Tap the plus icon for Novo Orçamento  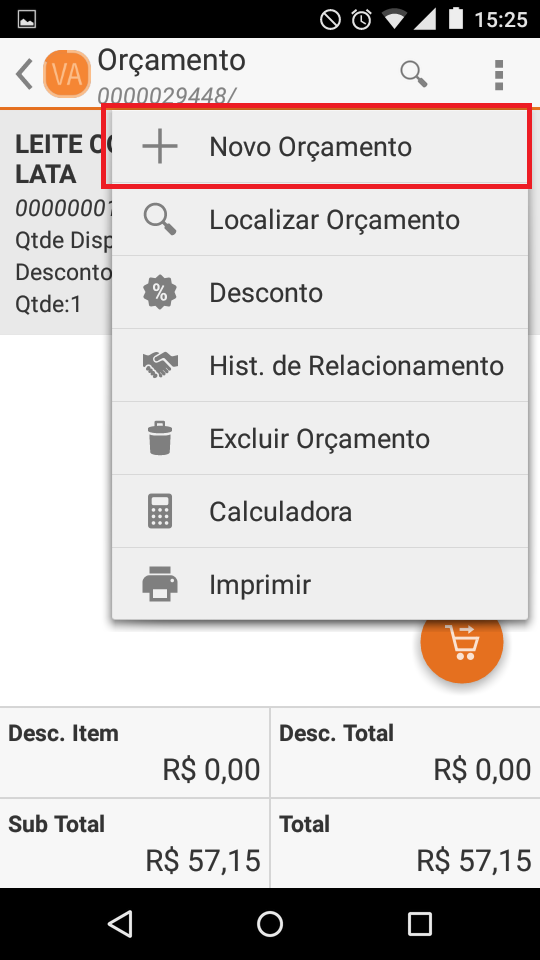pyautogui.click(x=160, y=147)
